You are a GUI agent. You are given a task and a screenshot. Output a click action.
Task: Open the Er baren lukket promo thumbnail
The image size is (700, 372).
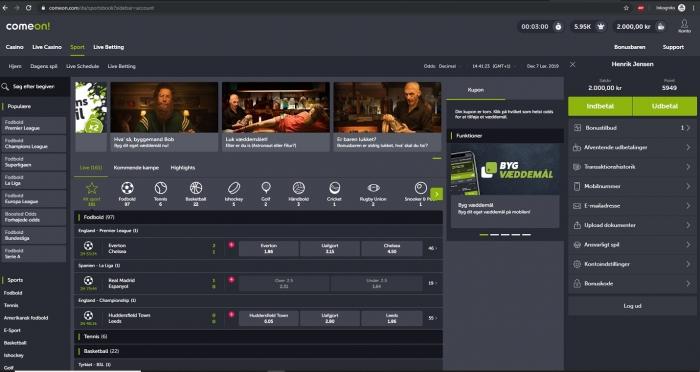tap(388, 107)
